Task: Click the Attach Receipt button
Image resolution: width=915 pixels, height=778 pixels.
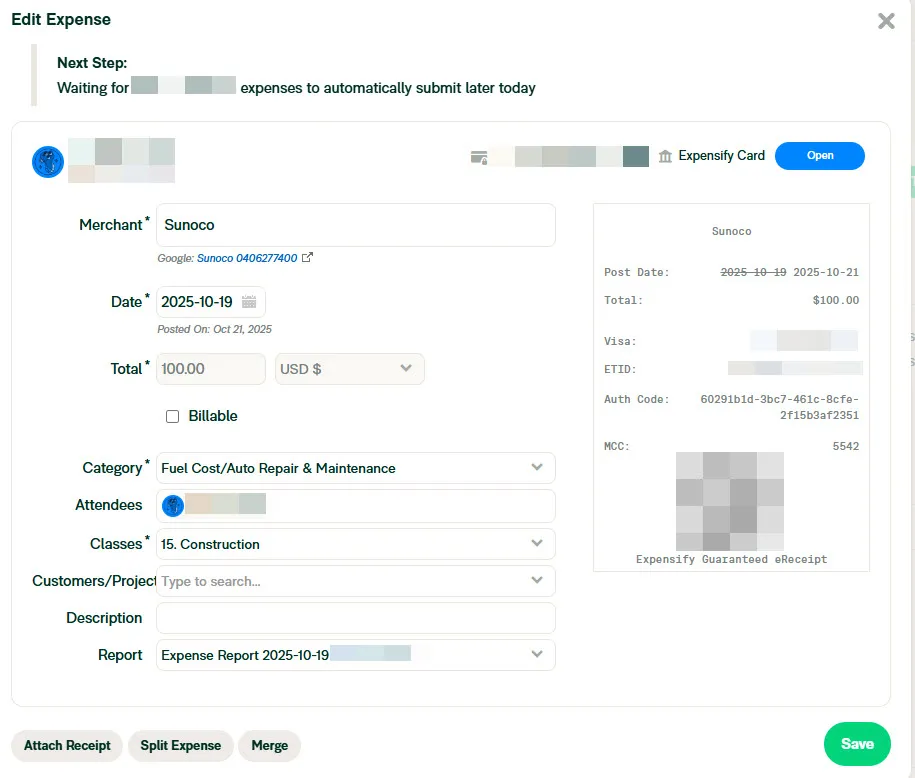Action: 67,745
